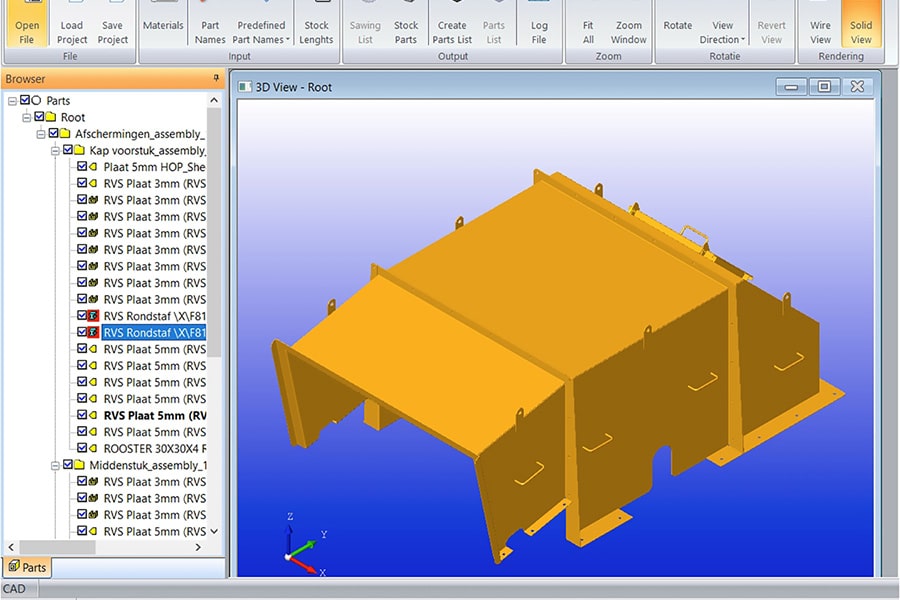Load a project with Load Project
Image resolution: width=900 pixels, height=600 pixels.
tap(72, 23)
